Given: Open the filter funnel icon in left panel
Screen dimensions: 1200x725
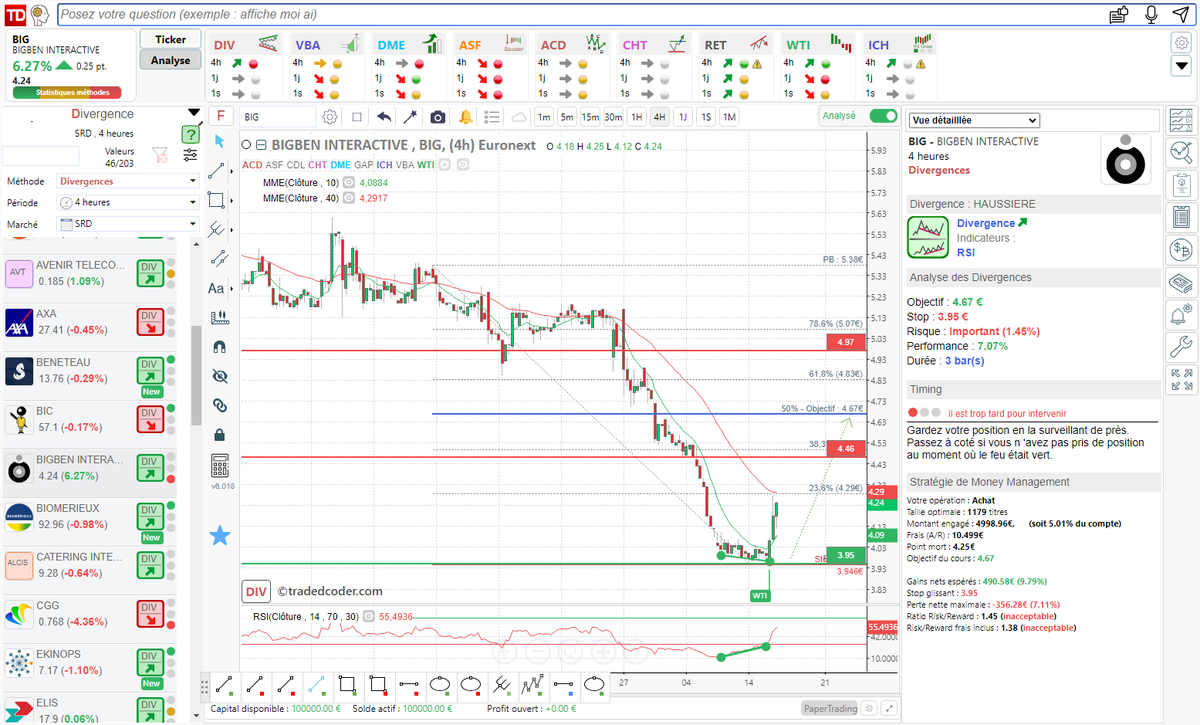Looking at the screenshot, I should pos(159,154).
